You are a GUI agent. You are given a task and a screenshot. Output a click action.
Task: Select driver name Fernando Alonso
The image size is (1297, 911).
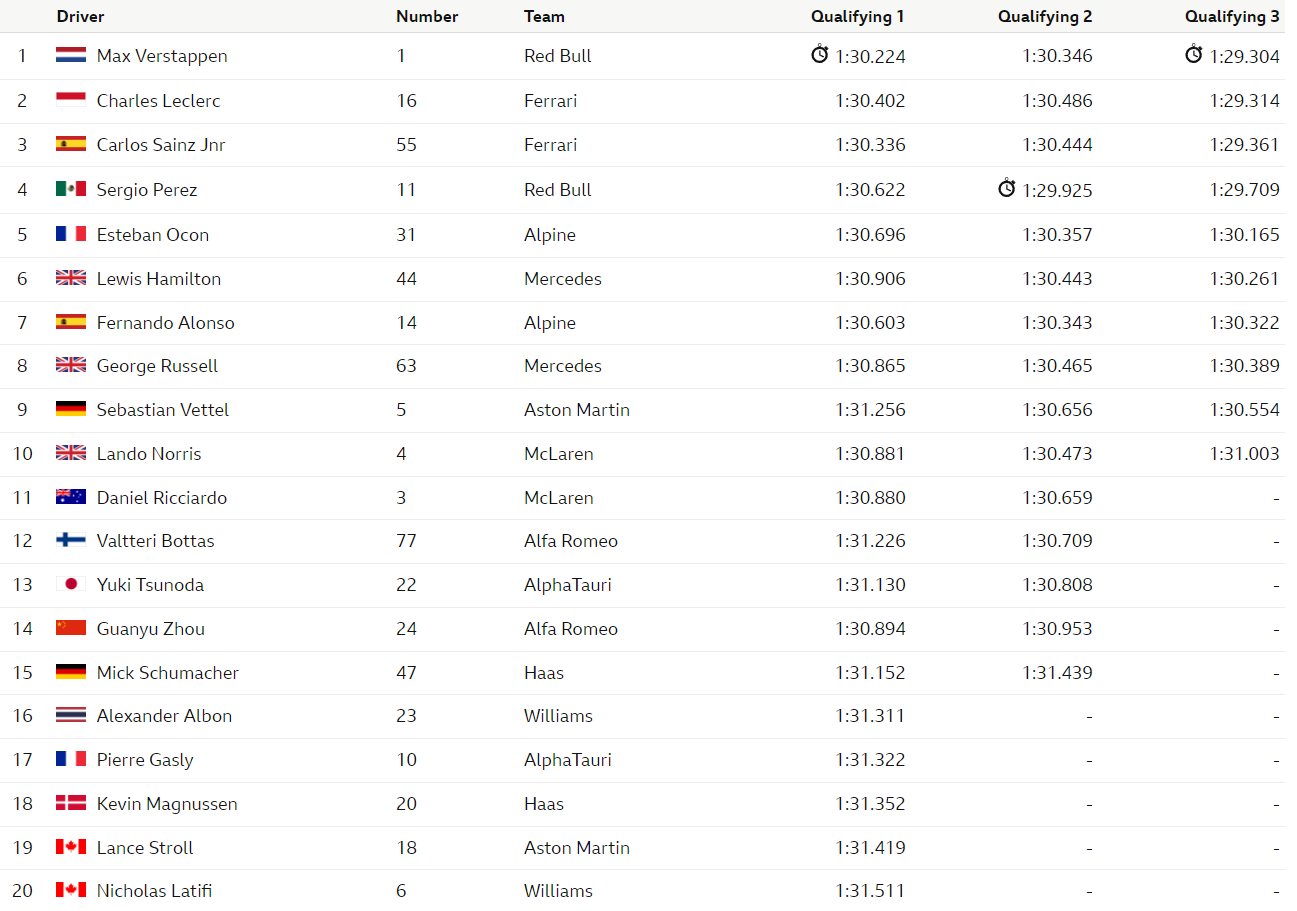pos(165,322)
